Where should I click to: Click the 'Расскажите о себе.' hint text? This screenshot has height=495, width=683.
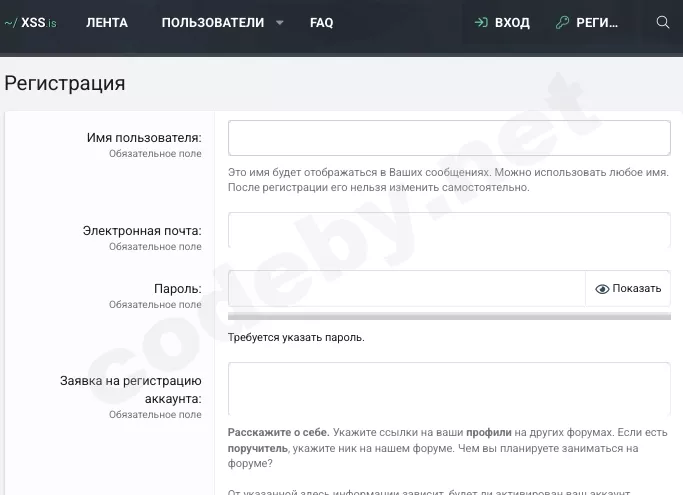point(277,432)
